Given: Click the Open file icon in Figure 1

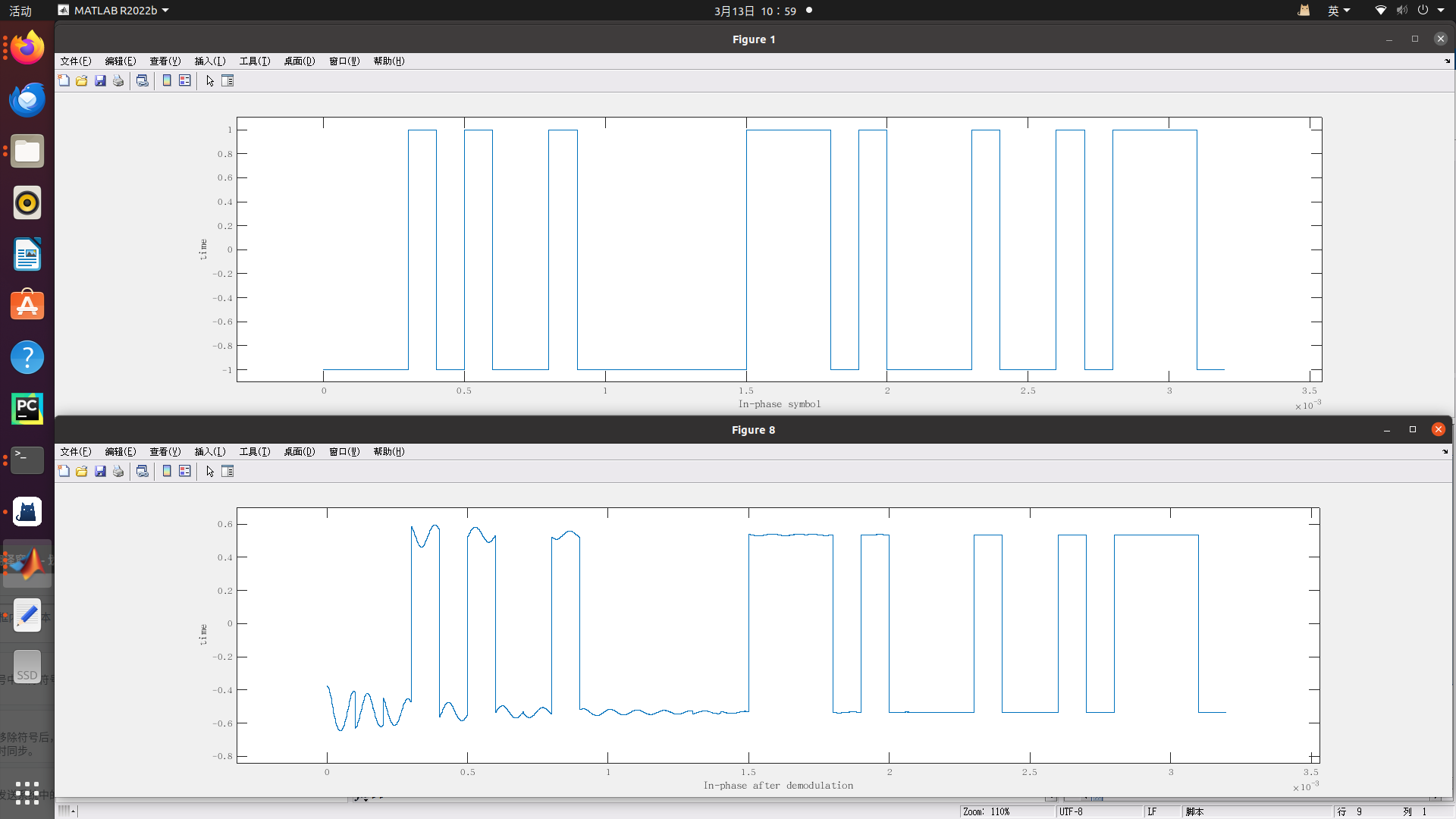Looking at the screenshot, I should pyautogui.click(x=82, y=80).
